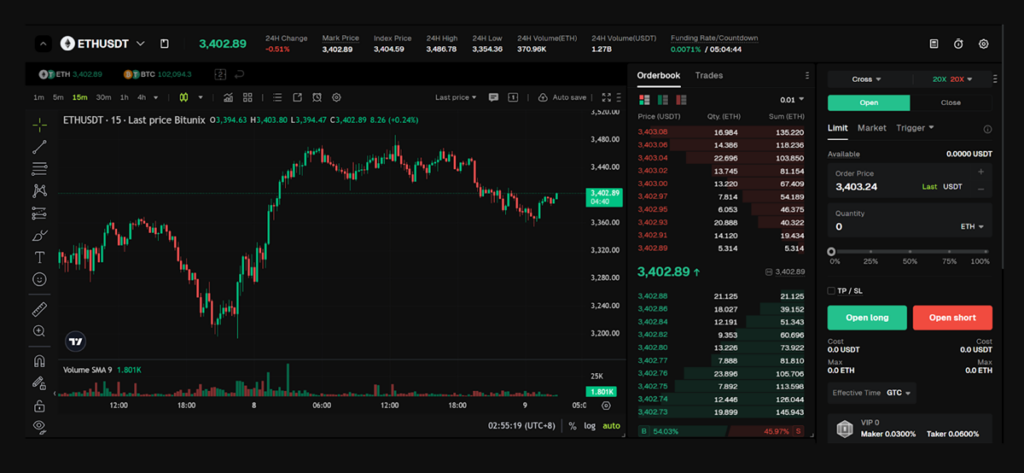Click the TradingView logo on chart
Image resolution: width=1024 pixels, height=473 pixels.
coord(76,342)
